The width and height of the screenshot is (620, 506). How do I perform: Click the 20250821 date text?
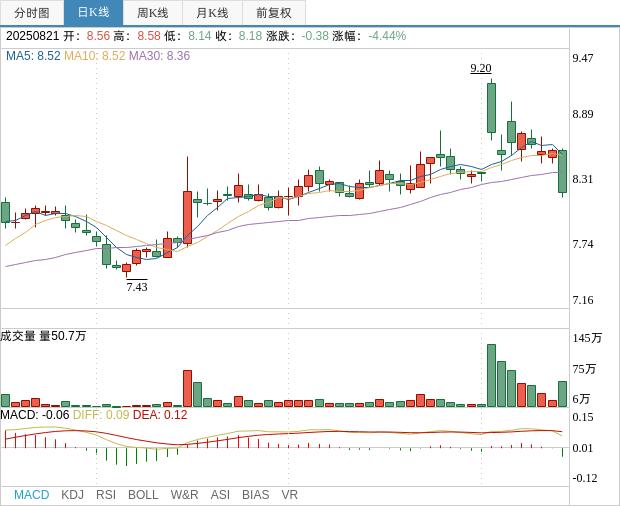pos(32,36)
